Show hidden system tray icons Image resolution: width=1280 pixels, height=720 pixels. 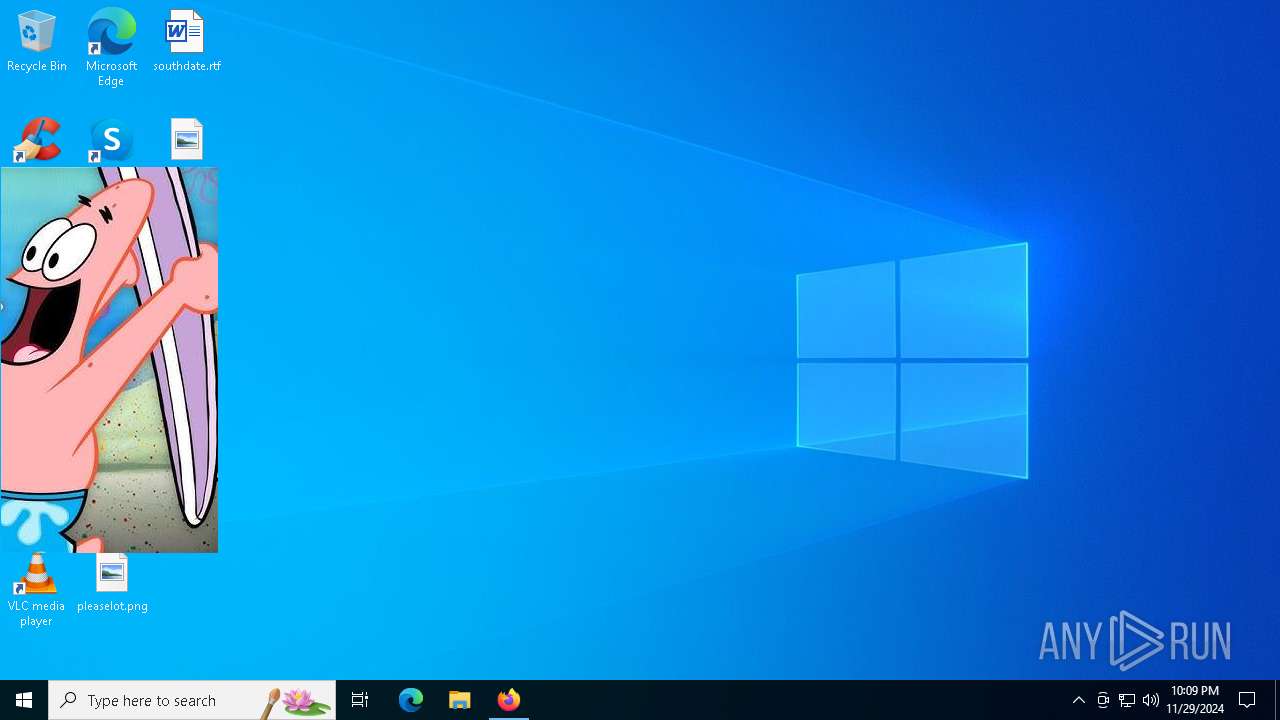click(1079, 700)
